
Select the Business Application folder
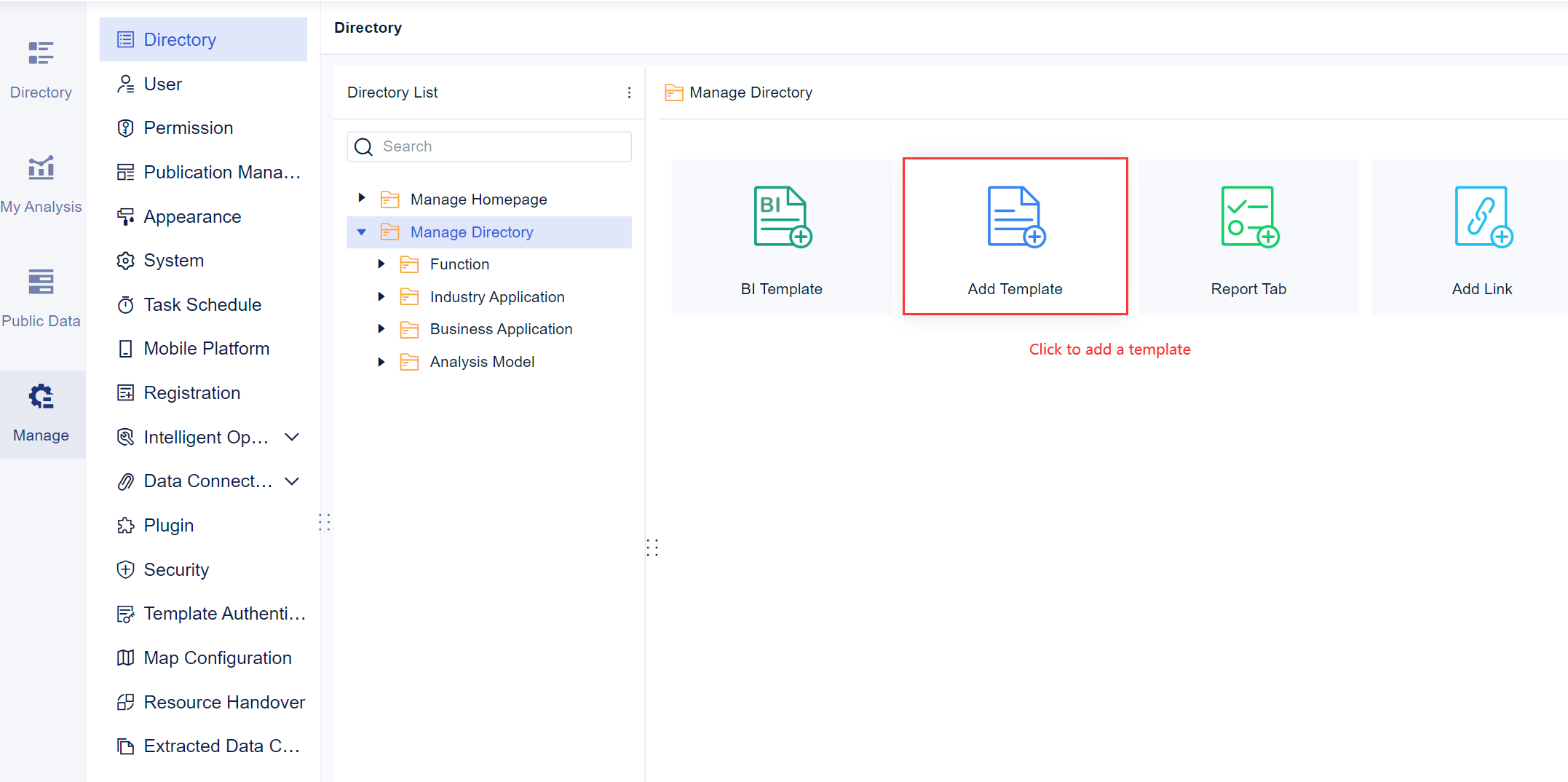[x=501, y=328]
